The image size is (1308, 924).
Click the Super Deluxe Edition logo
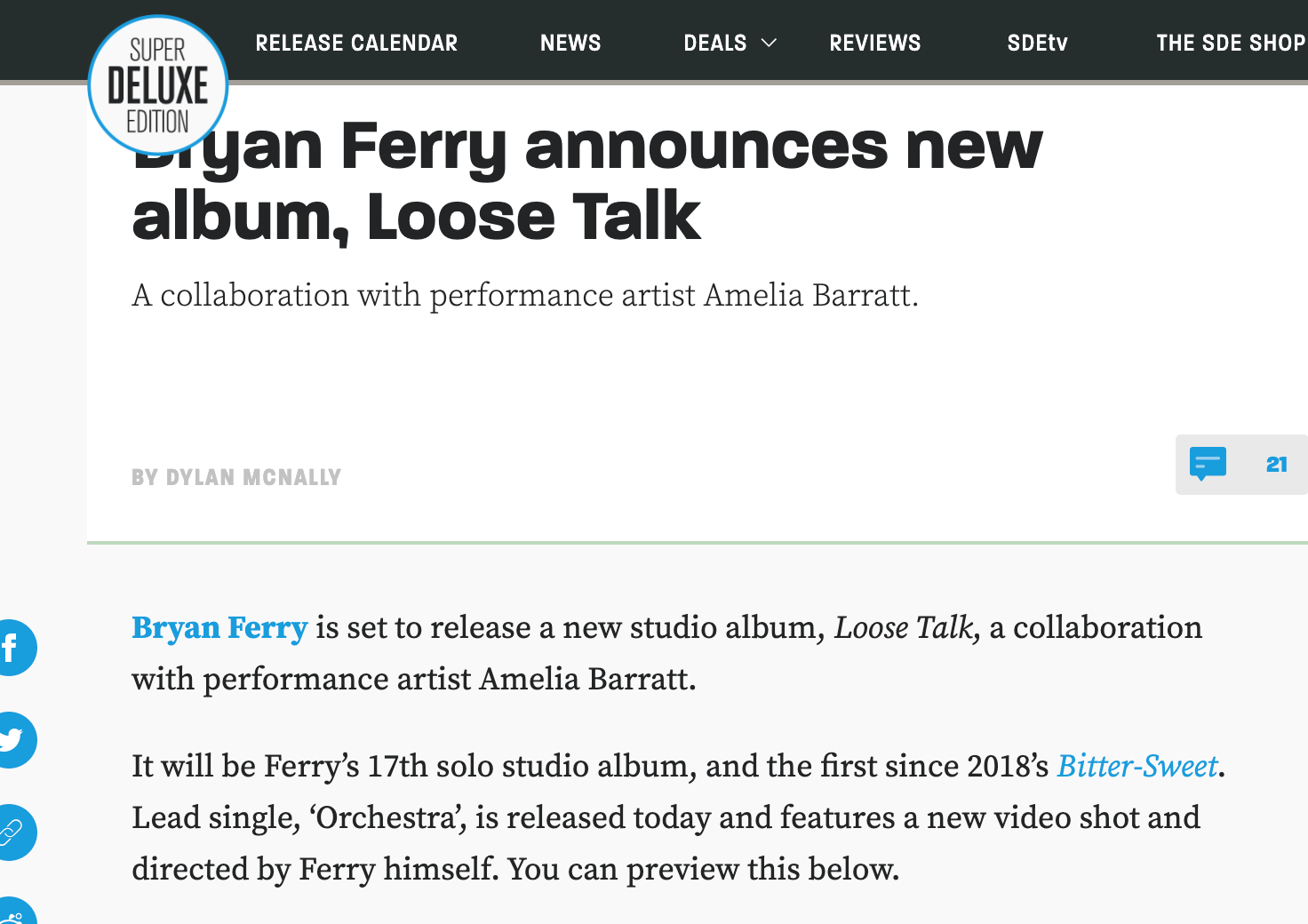[x=158, y=86]
